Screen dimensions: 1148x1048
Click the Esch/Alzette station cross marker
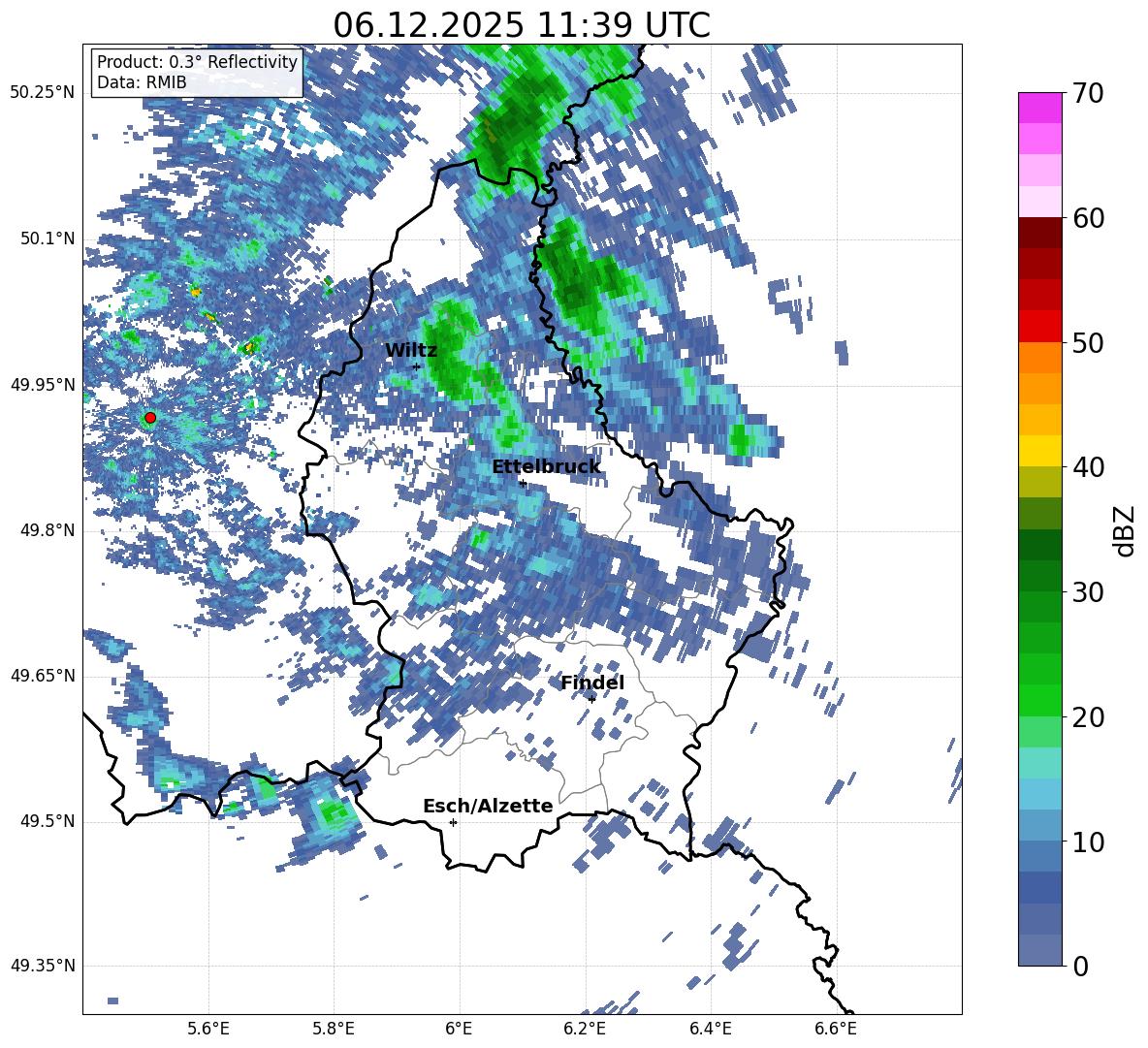[x=453, y=822]
